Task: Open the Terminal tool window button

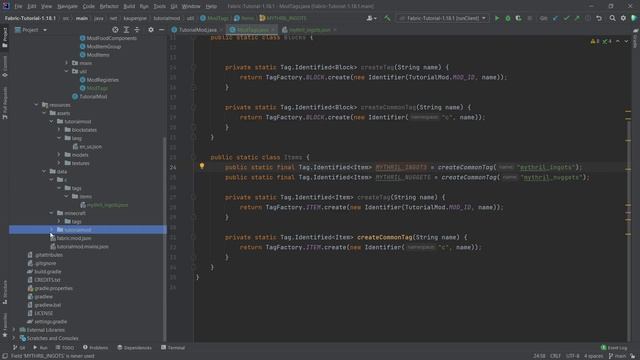Action: pos(173,348)
